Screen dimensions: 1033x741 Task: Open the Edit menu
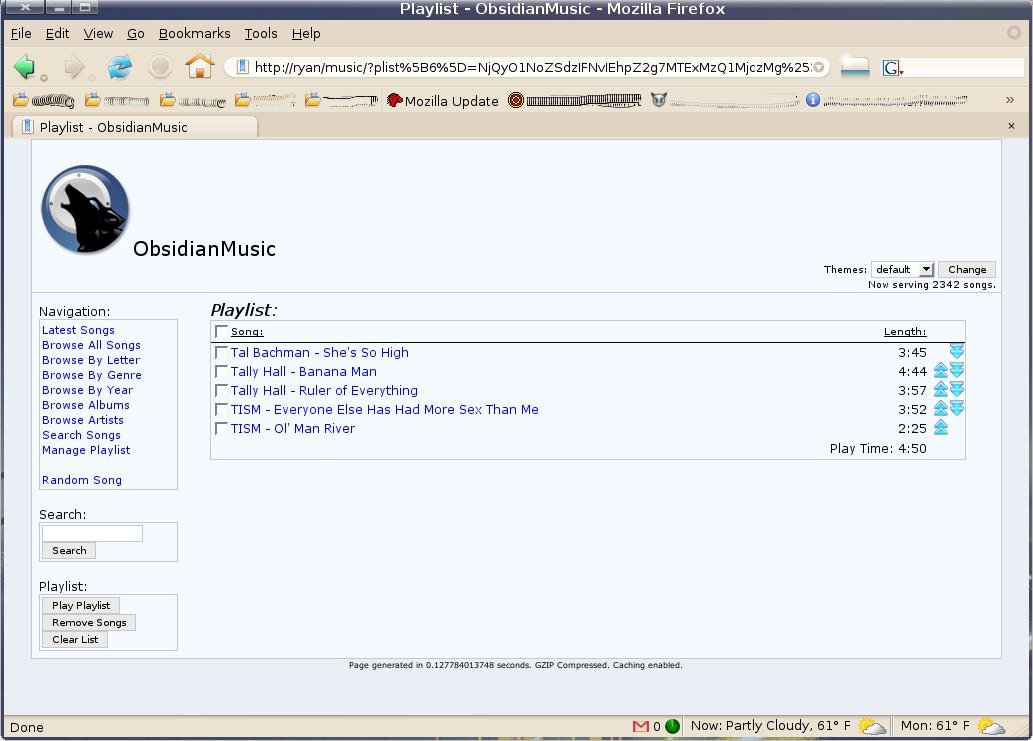(57, 34)
